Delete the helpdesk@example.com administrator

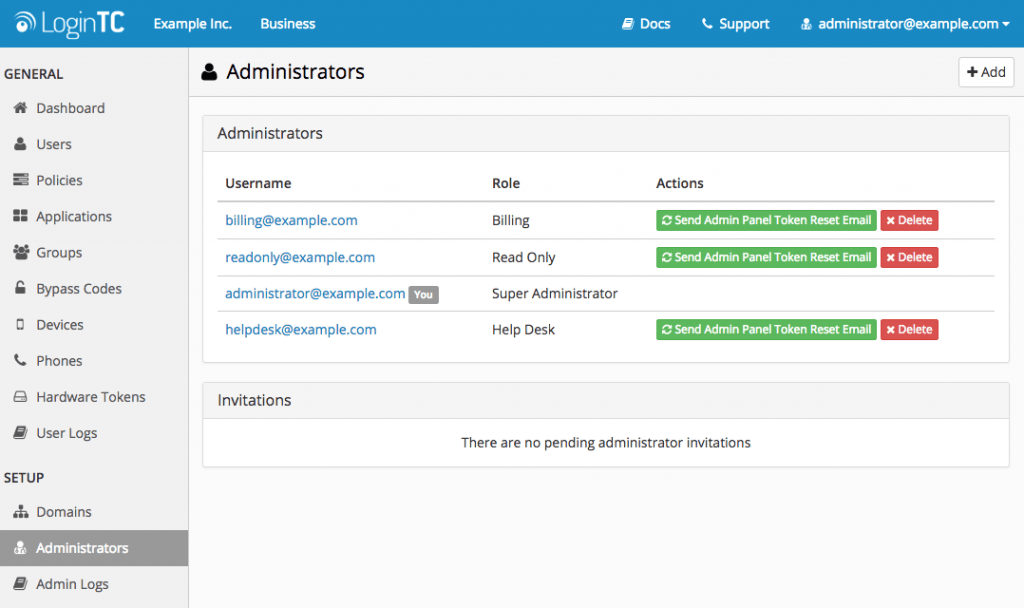coord(908,329)
